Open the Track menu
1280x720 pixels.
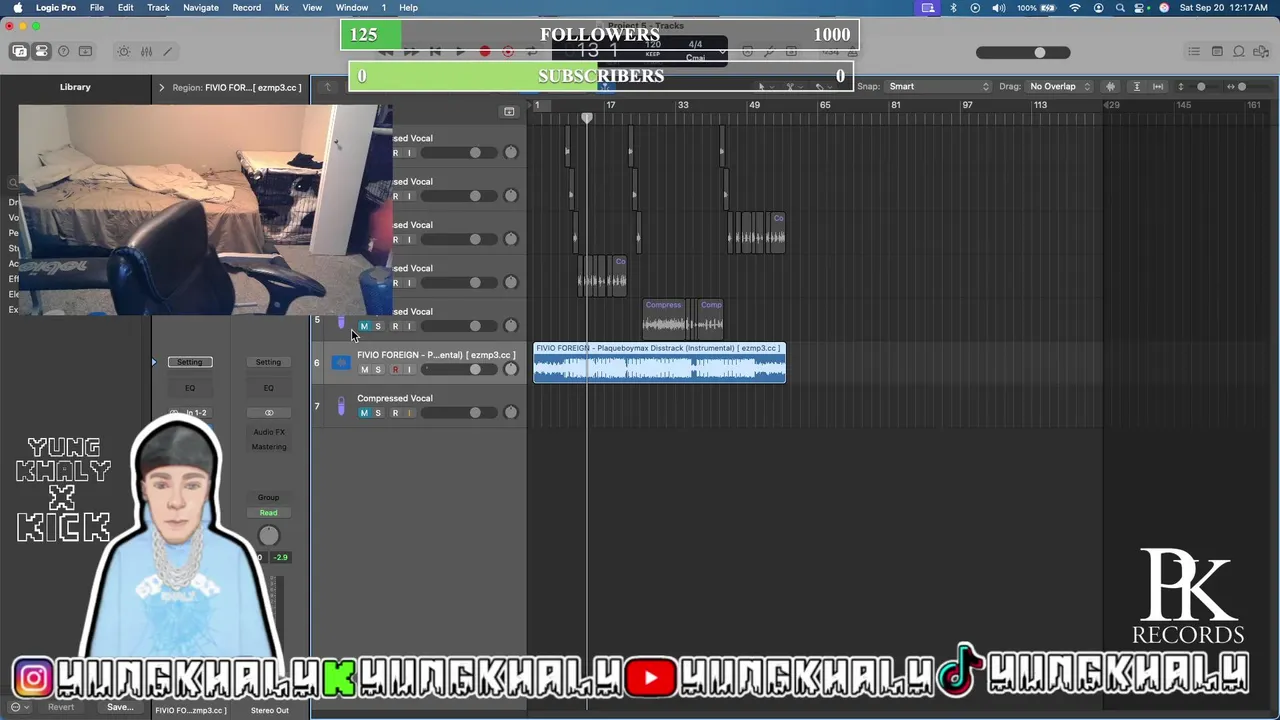158,7
